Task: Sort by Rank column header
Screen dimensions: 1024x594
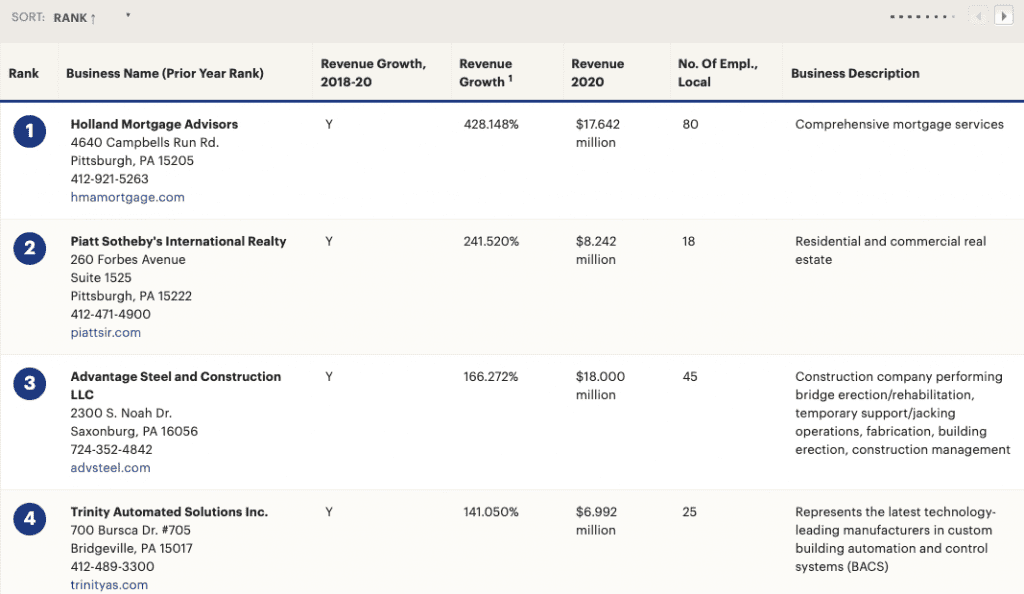Action: [24, 73]
